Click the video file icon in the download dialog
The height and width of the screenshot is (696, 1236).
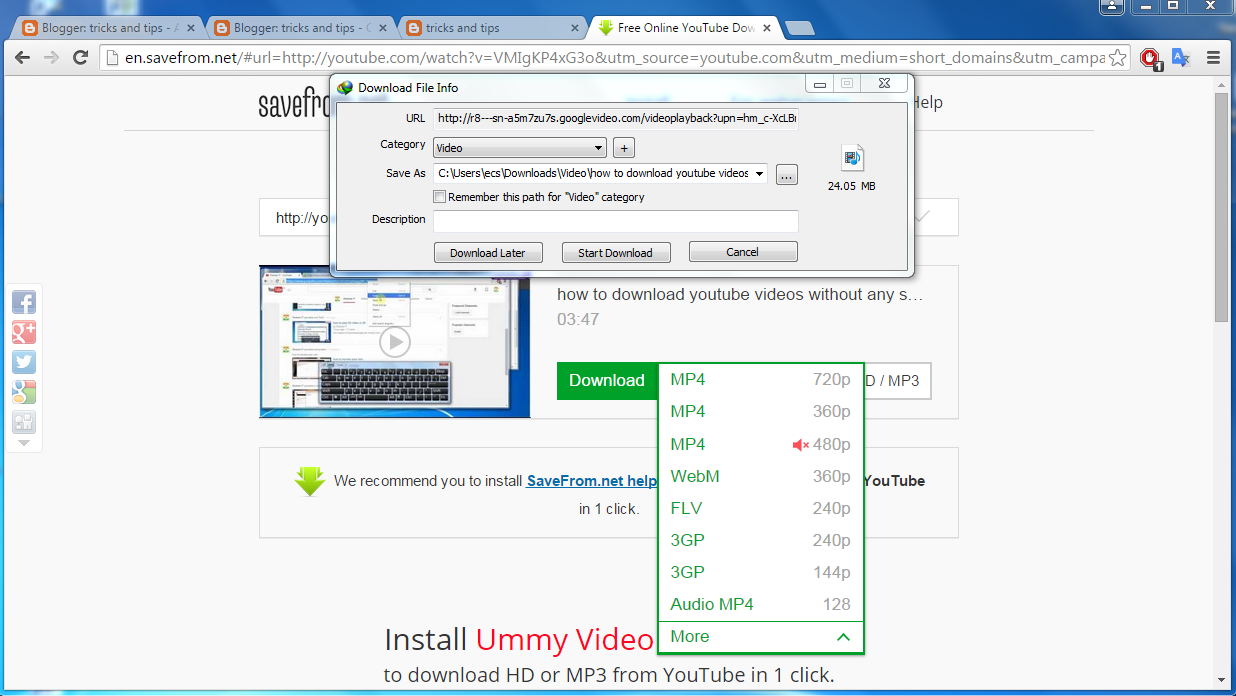pos(852,158)
